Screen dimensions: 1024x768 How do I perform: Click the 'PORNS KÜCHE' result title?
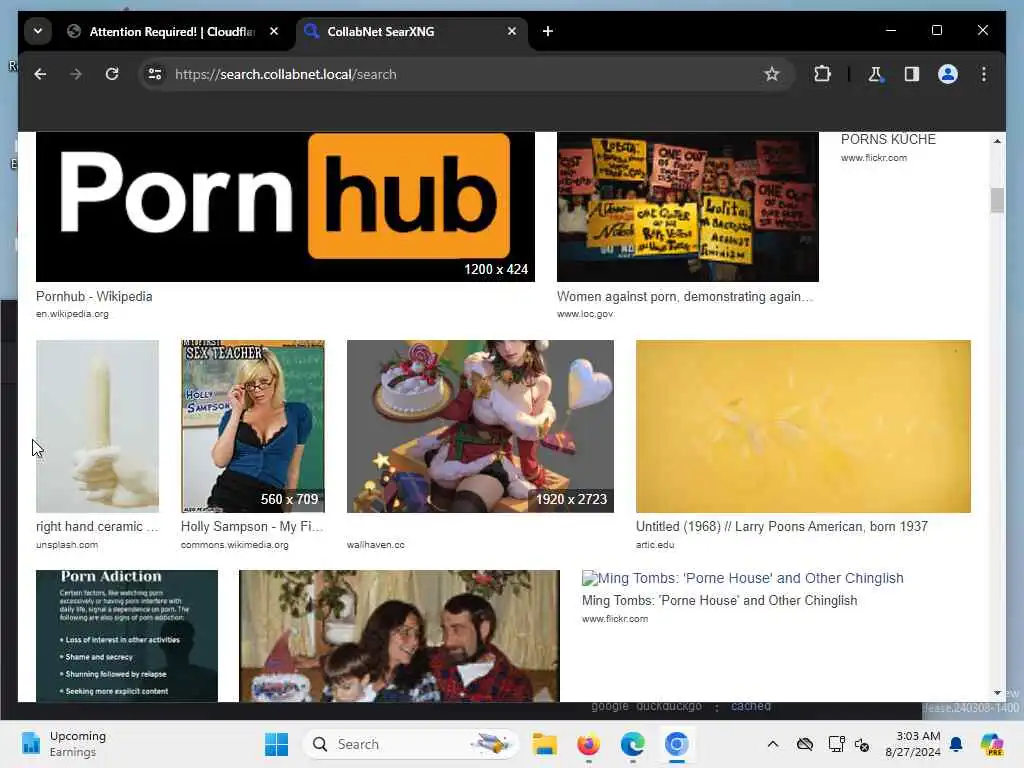pyautogui.click(x=888, y=139)
